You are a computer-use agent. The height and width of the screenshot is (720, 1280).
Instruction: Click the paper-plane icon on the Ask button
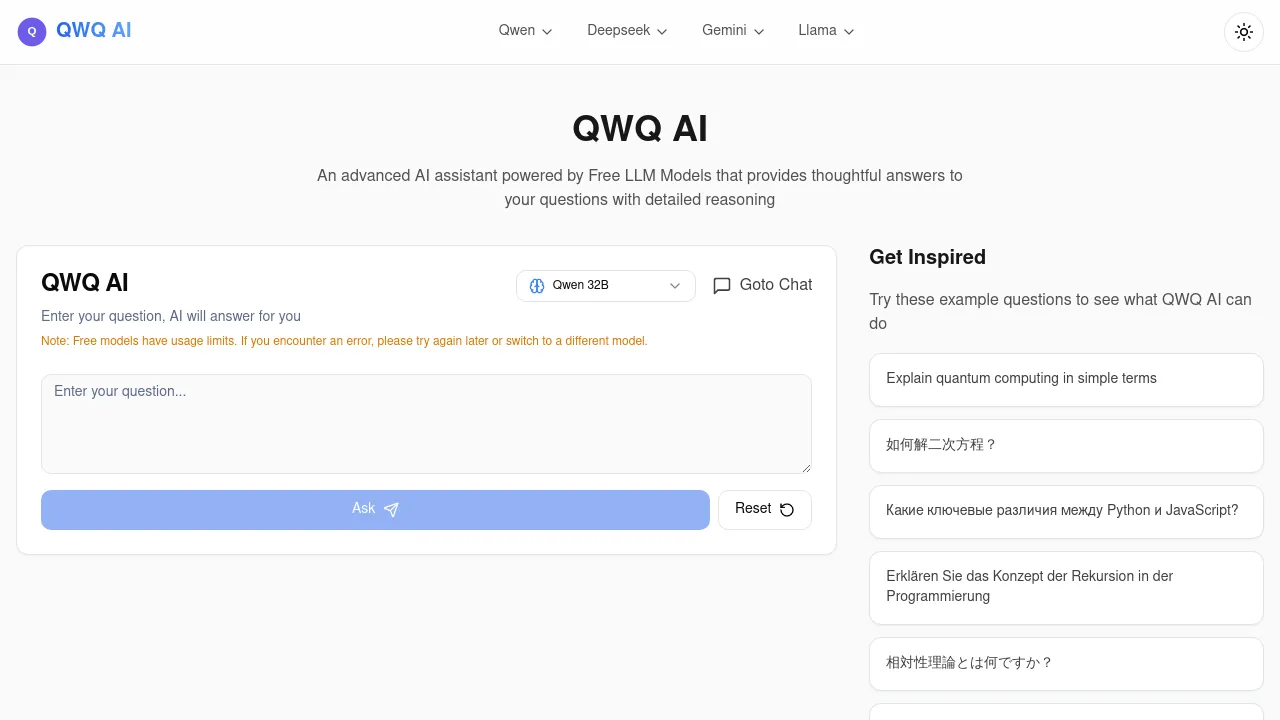(391, 510)
